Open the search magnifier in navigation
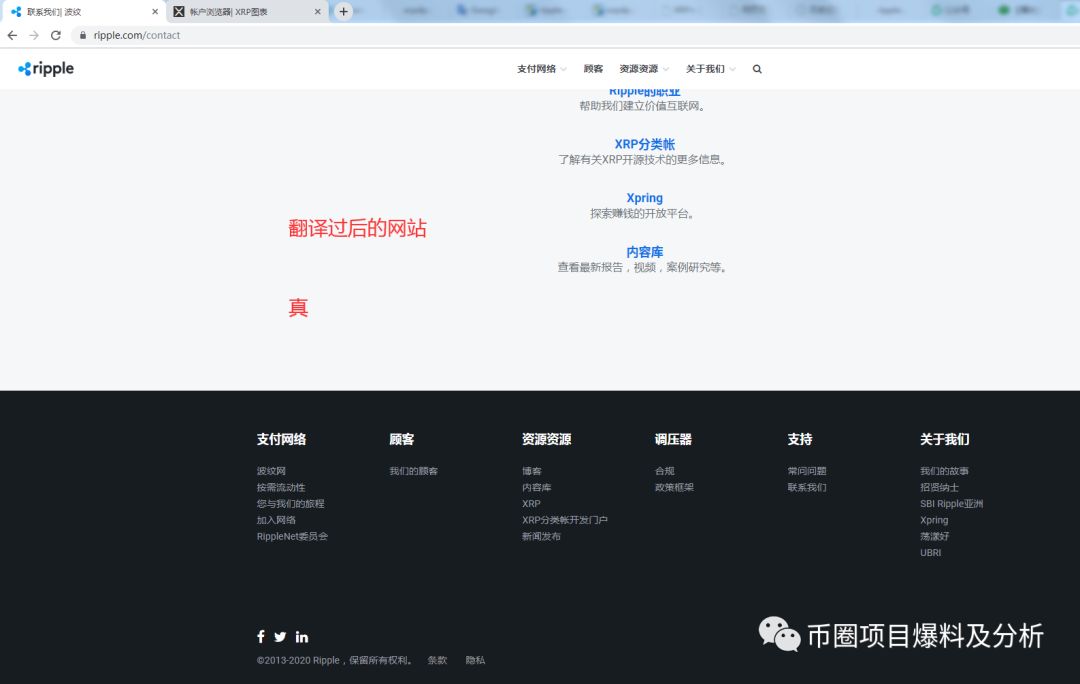This screenshot has width=1080, height=684. [x=757, y=69]
